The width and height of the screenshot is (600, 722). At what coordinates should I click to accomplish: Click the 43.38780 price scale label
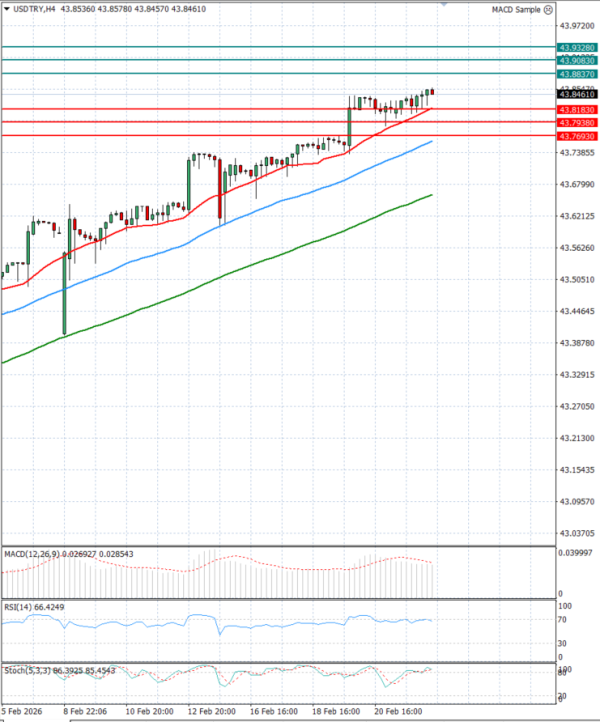577,343
